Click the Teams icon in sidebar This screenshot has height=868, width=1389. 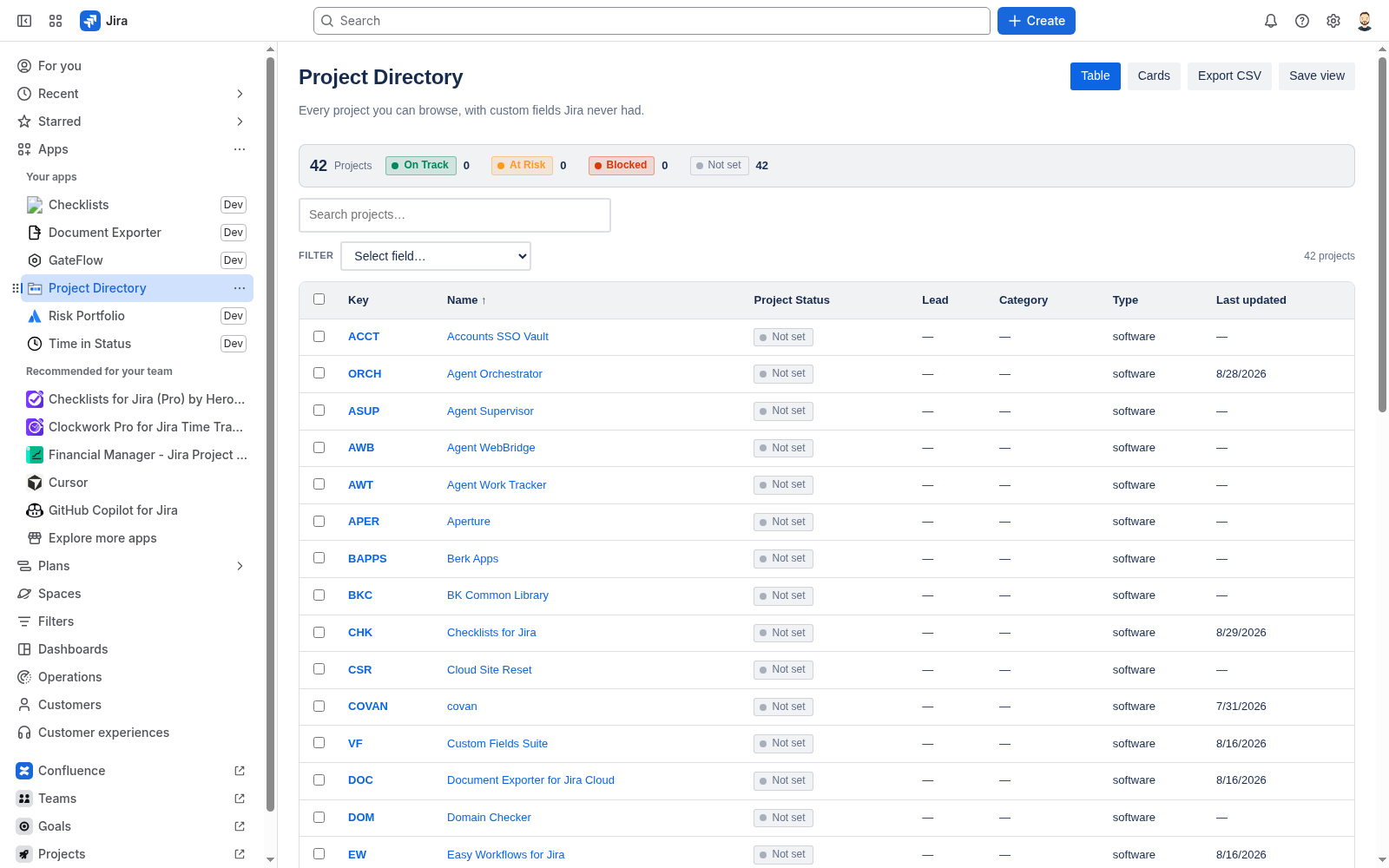click(24, 799)
